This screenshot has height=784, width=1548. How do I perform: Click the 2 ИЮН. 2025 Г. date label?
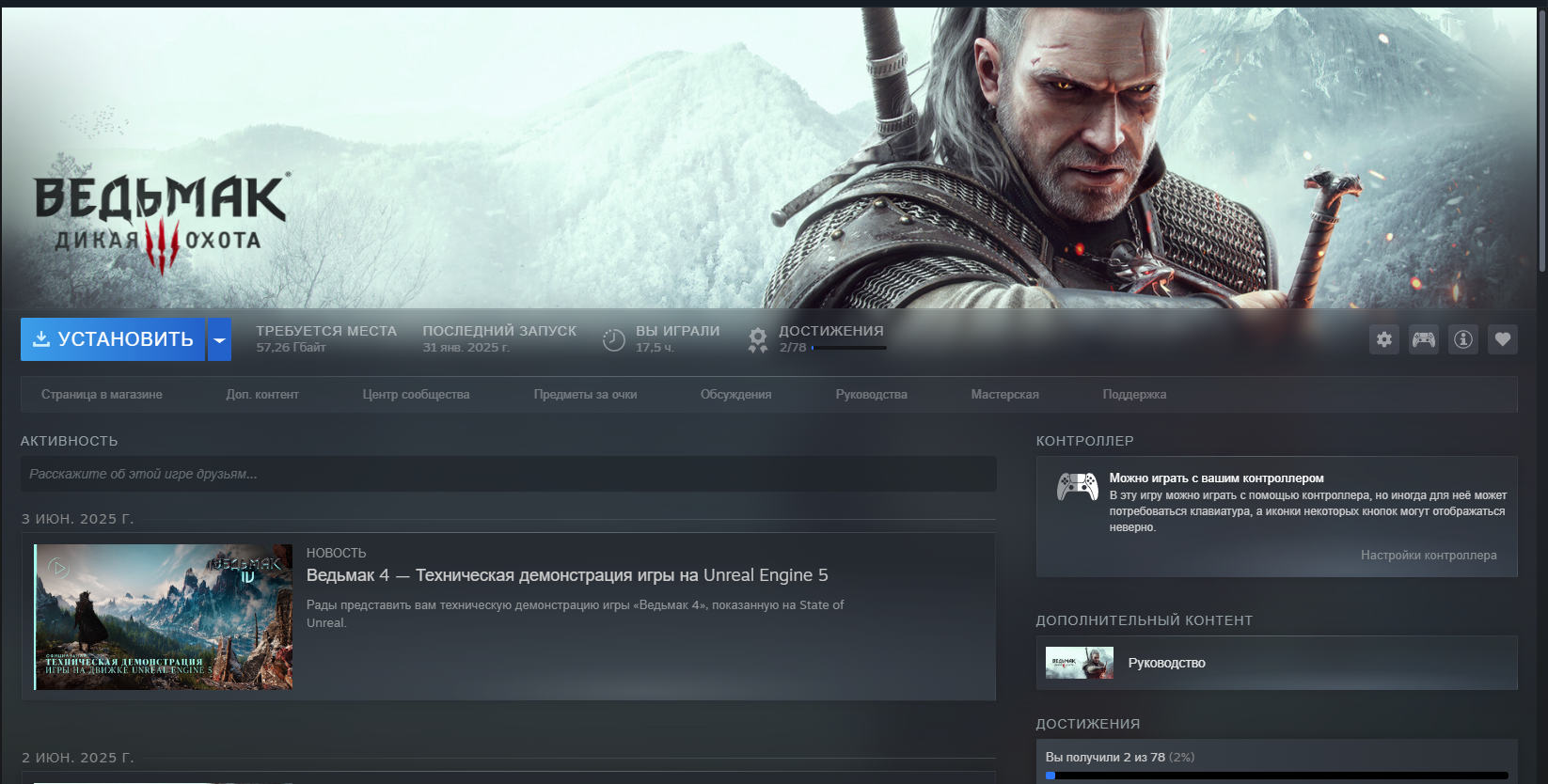pyautogui.click(x=78, y=758)
